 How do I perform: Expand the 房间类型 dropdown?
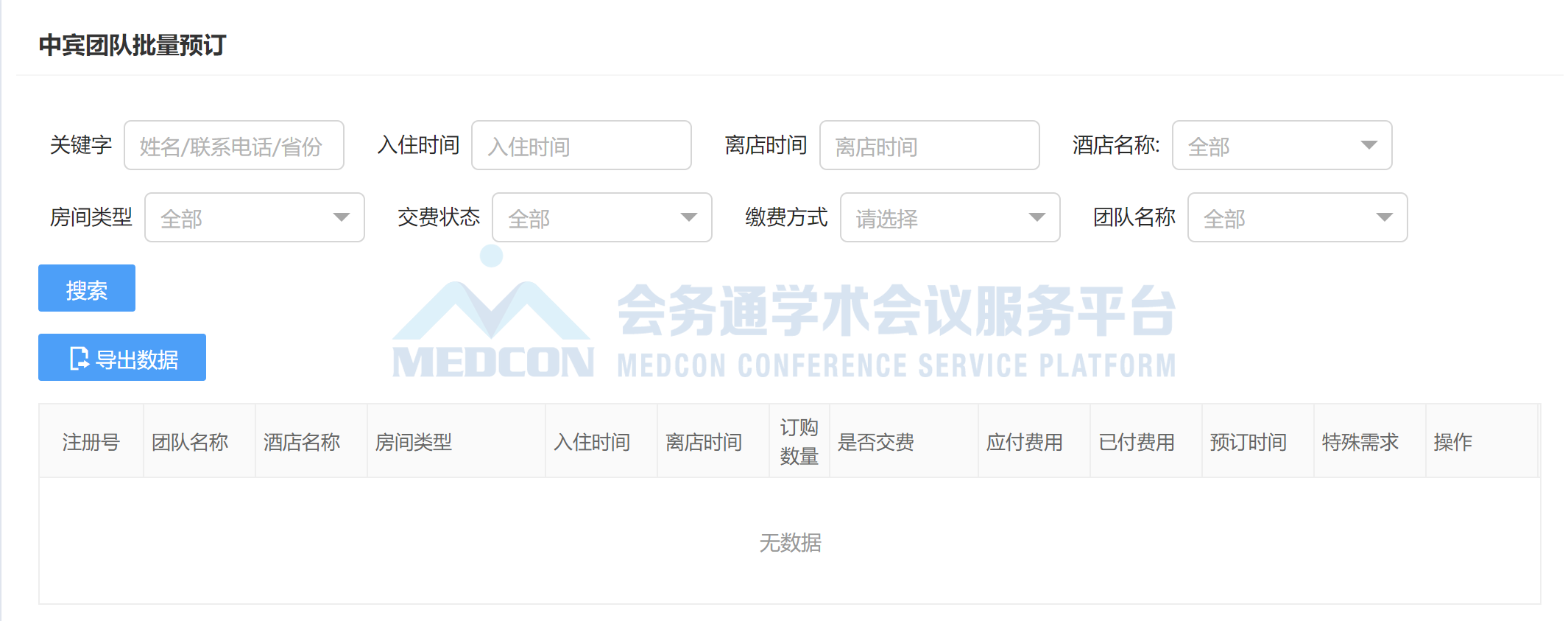point(255,217)
